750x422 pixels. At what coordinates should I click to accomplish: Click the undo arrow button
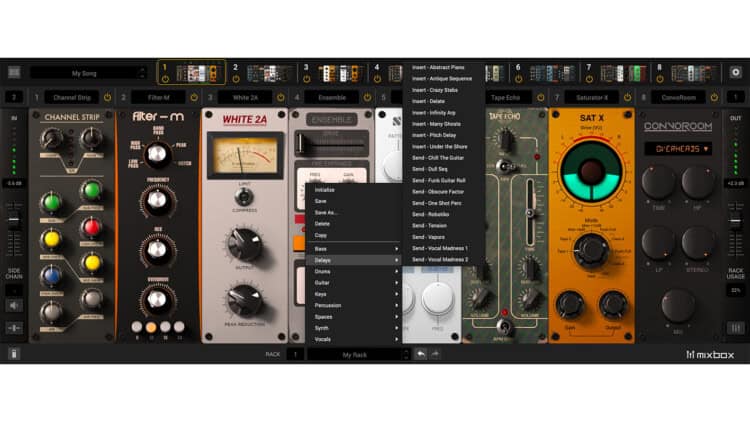420,355
